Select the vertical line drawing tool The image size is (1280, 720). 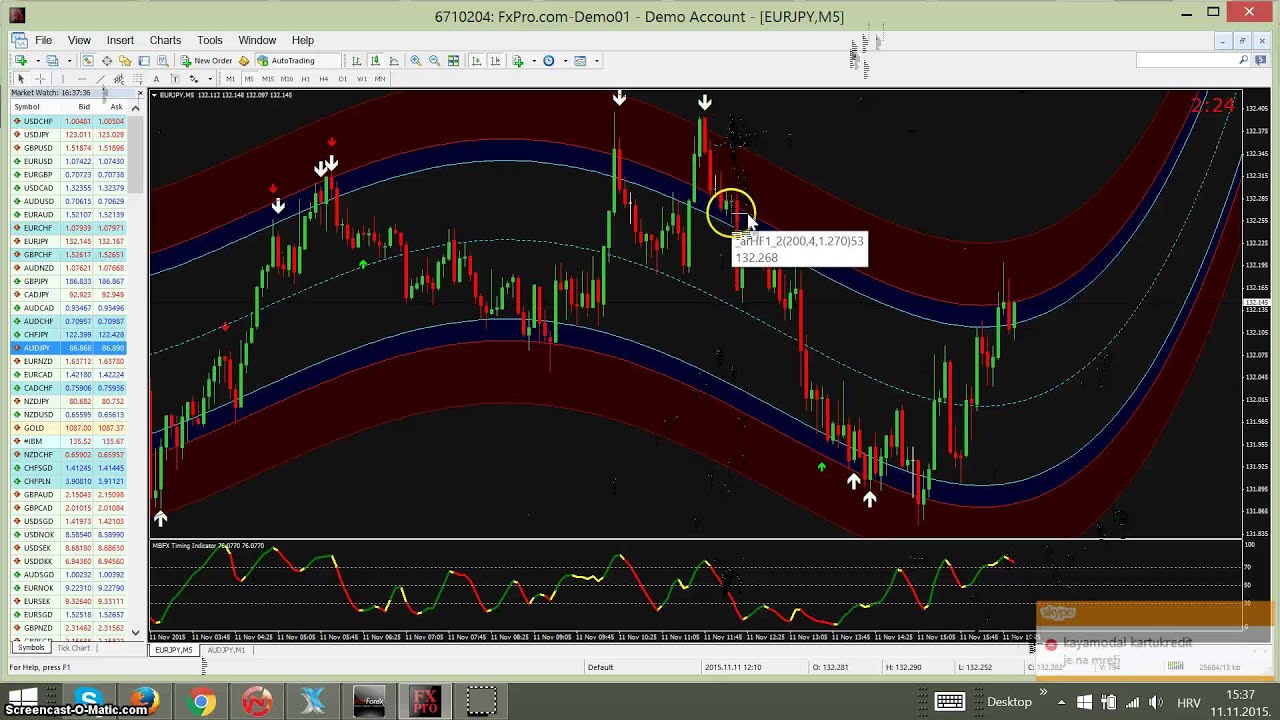click(x=62, y=79)
